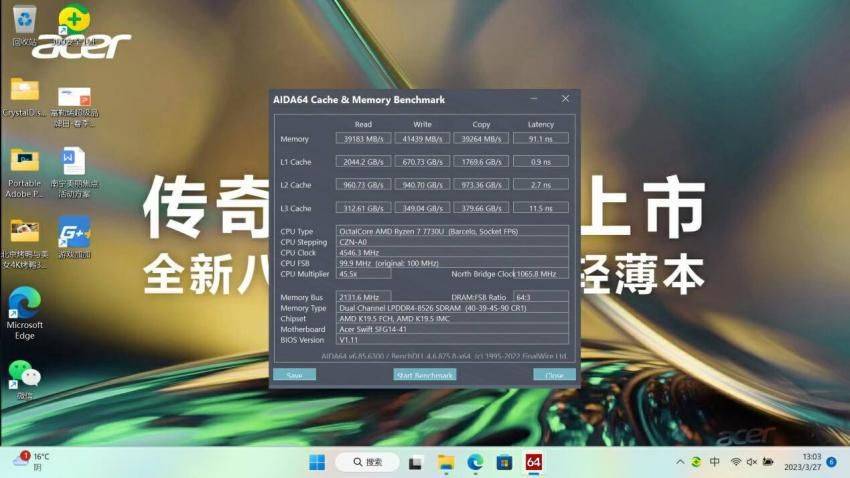Image resolution: width=850 pixels, height=478 pixels.
Task: Click the L3 Cache Copy value 379.66 GB/s
Action: click(x=481, y=208)
